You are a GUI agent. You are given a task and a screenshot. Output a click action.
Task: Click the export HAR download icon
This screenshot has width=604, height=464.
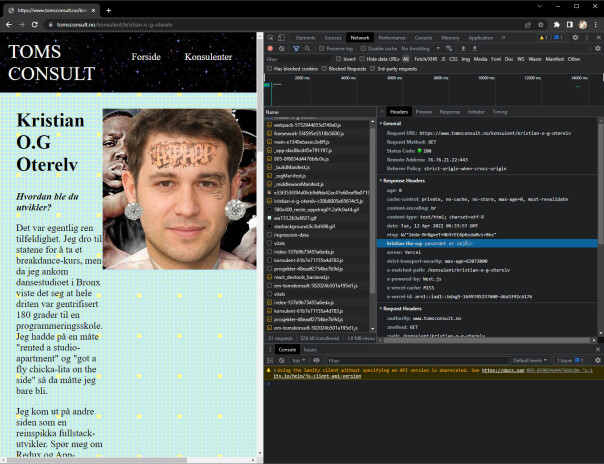coord(475,49)
